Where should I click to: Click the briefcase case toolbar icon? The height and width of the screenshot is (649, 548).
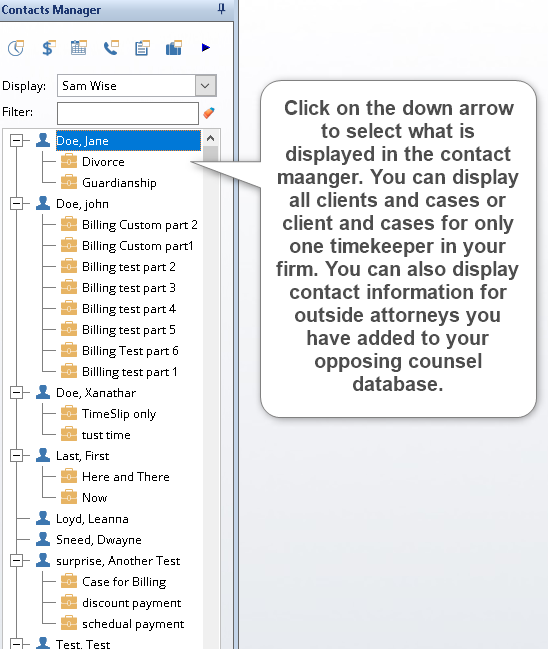(174, 48)
